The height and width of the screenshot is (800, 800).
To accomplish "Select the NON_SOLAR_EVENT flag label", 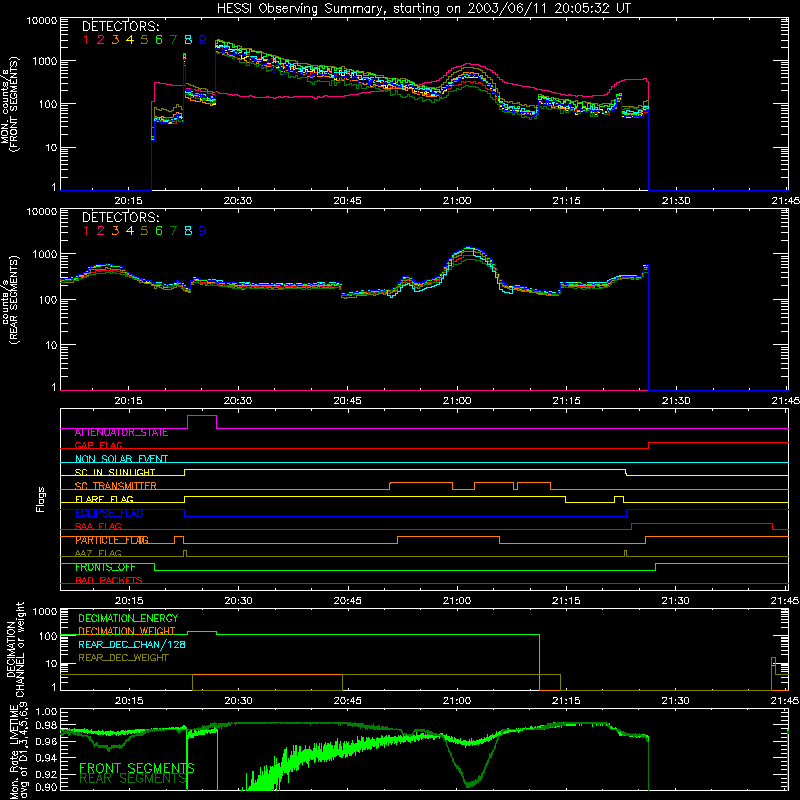I will [121, 459].
